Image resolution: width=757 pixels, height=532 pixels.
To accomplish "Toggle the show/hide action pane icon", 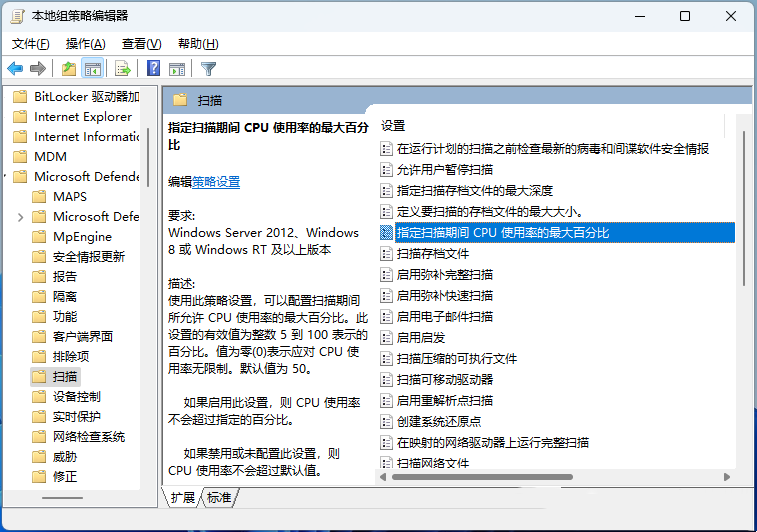I will (x=177, y=69).
